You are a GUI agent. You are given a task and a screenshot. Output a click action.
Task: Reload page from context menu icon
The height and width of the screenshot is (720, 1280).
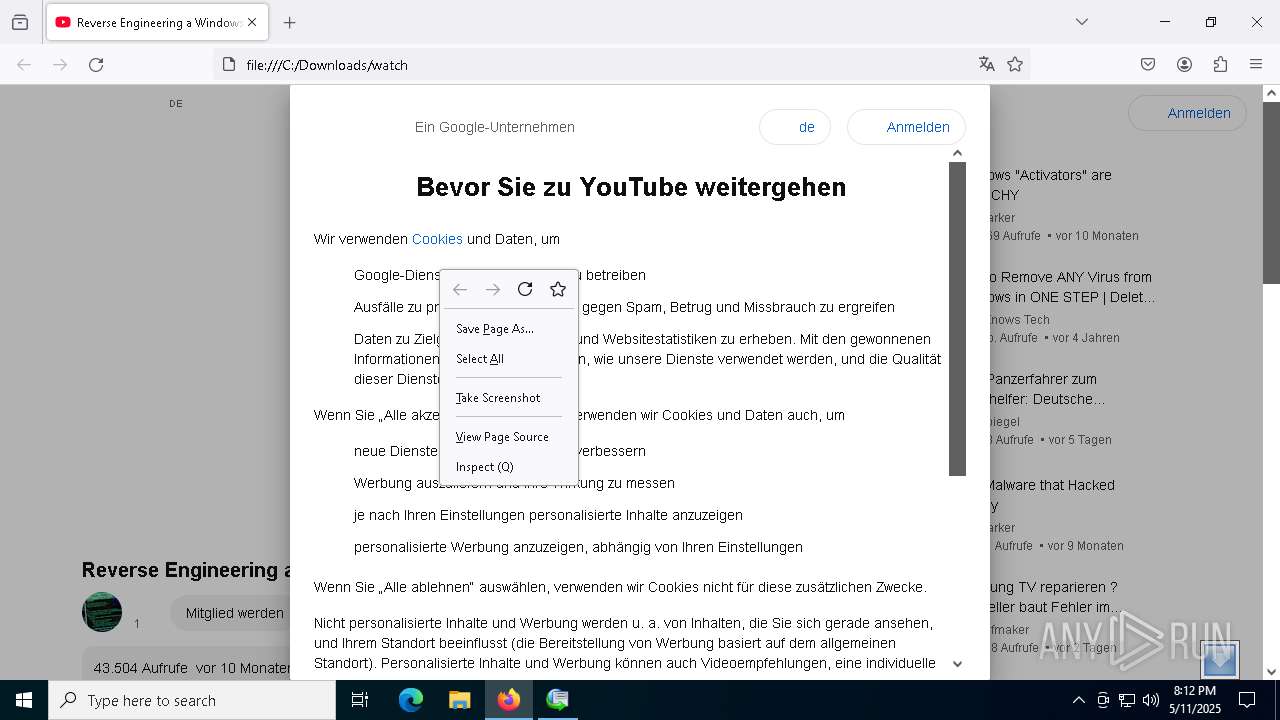coord(525,289)
